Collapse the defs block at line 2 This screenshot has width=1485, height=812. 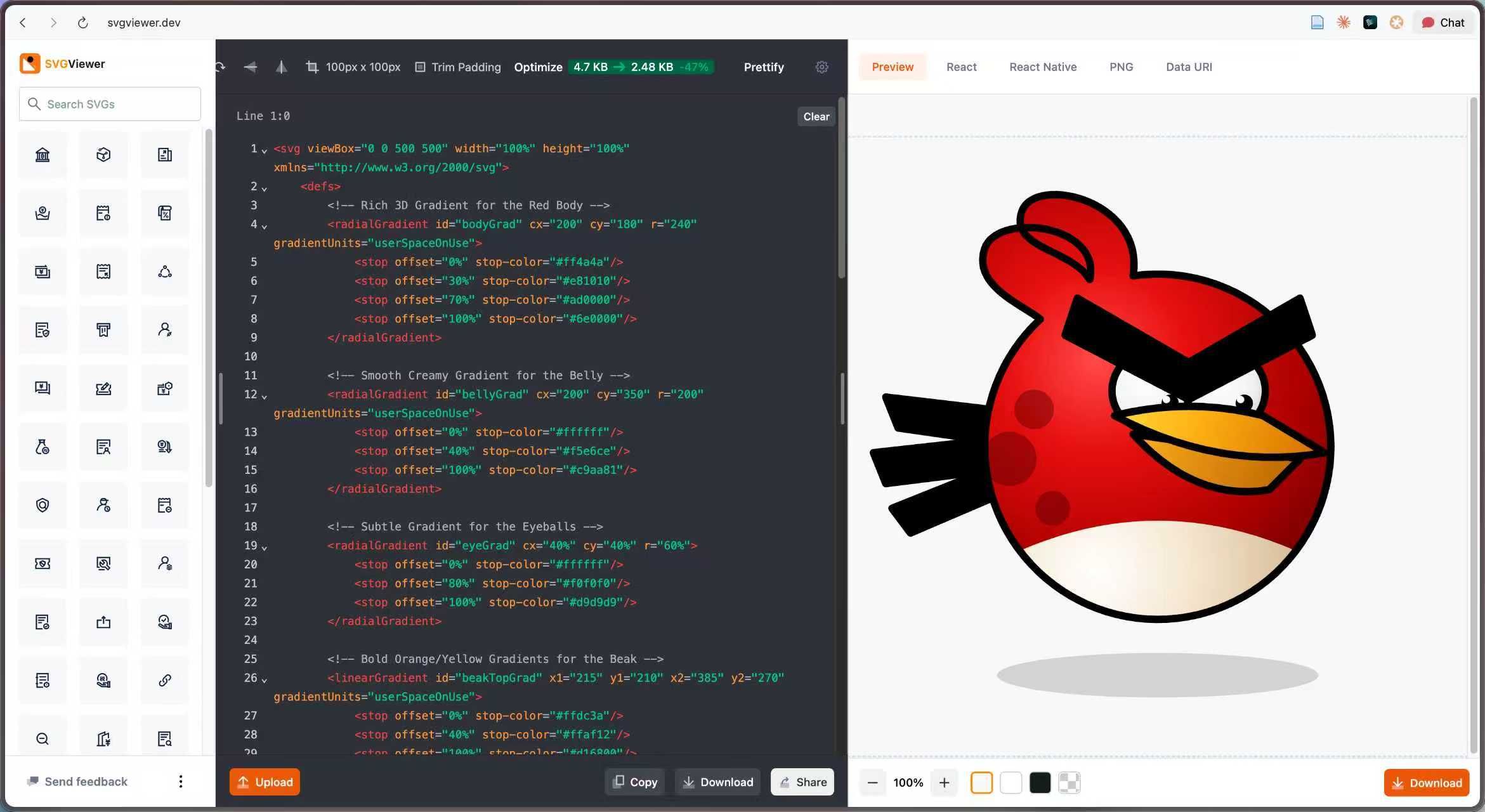point(265,188)
